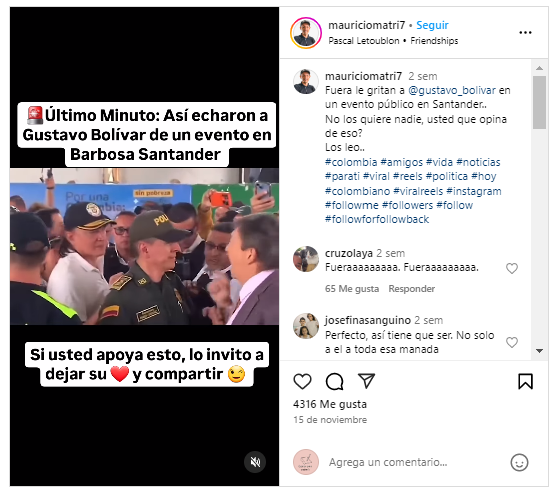Unmute the video sound icon

pos(255,462)
